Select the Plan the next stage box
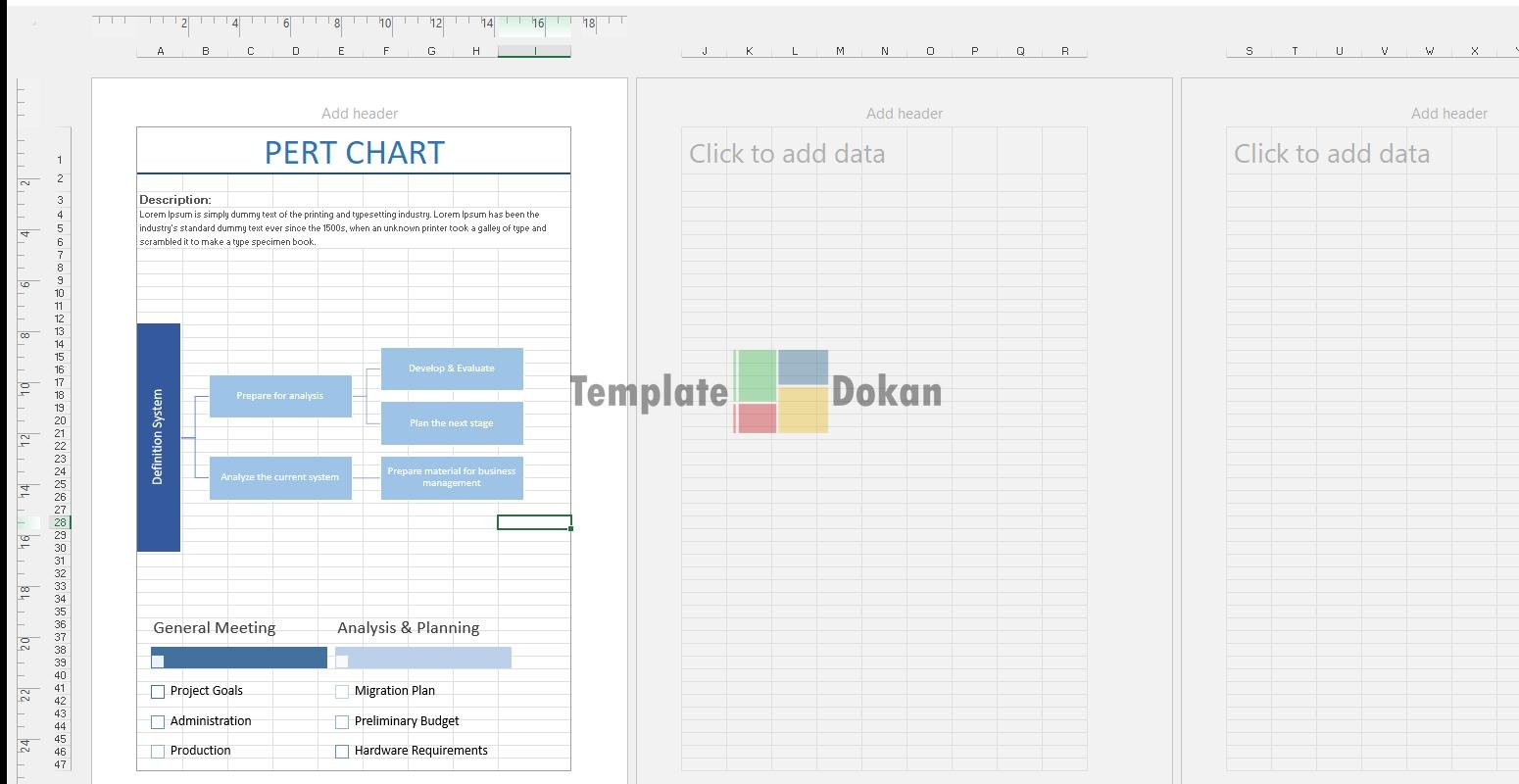Image resolution: width=1519 pixels, height=784 pixels. [452, 423]
